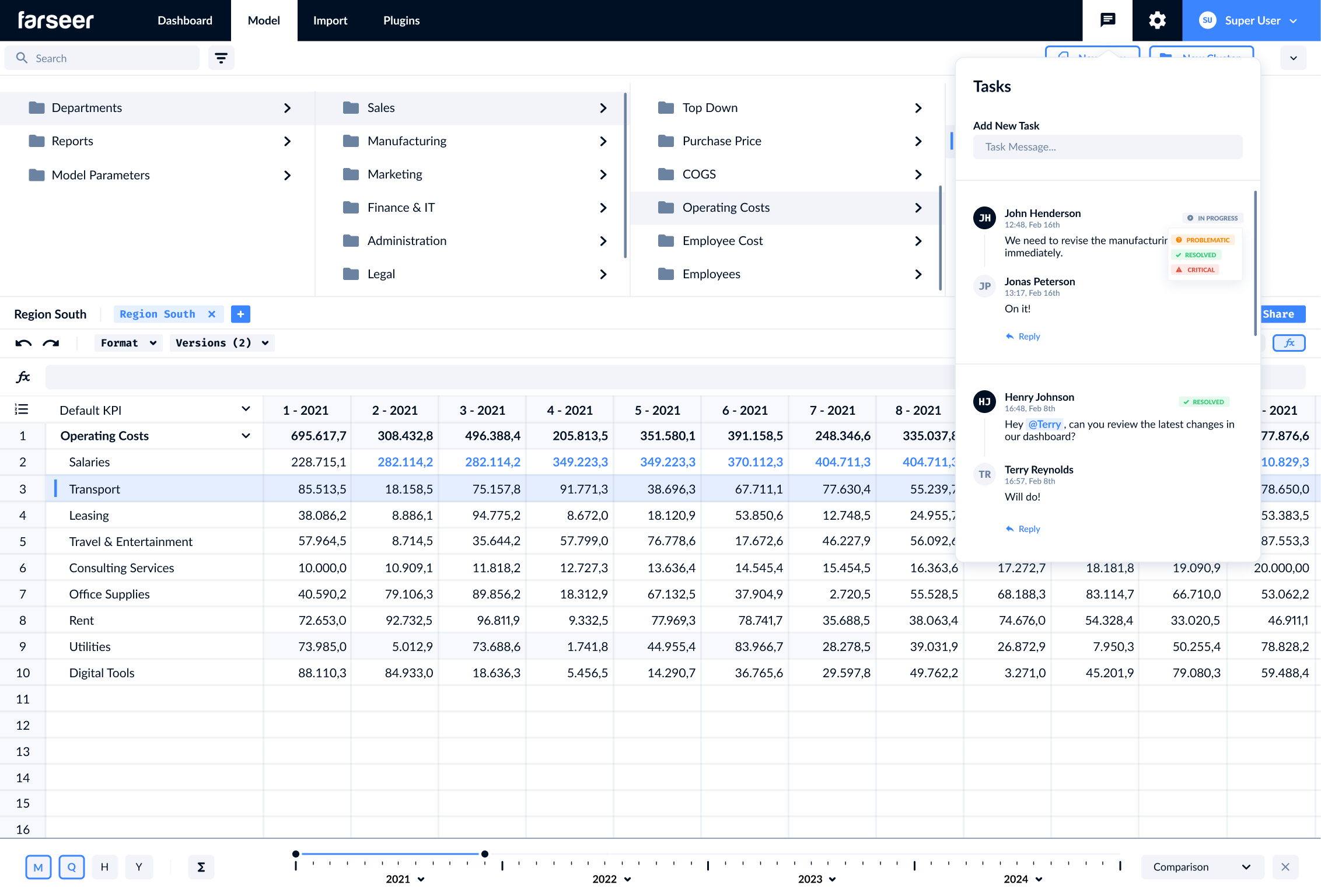1321x896 pixels.
Task: Toggle the yearly Y period button
Action: [x=139, y=867]
